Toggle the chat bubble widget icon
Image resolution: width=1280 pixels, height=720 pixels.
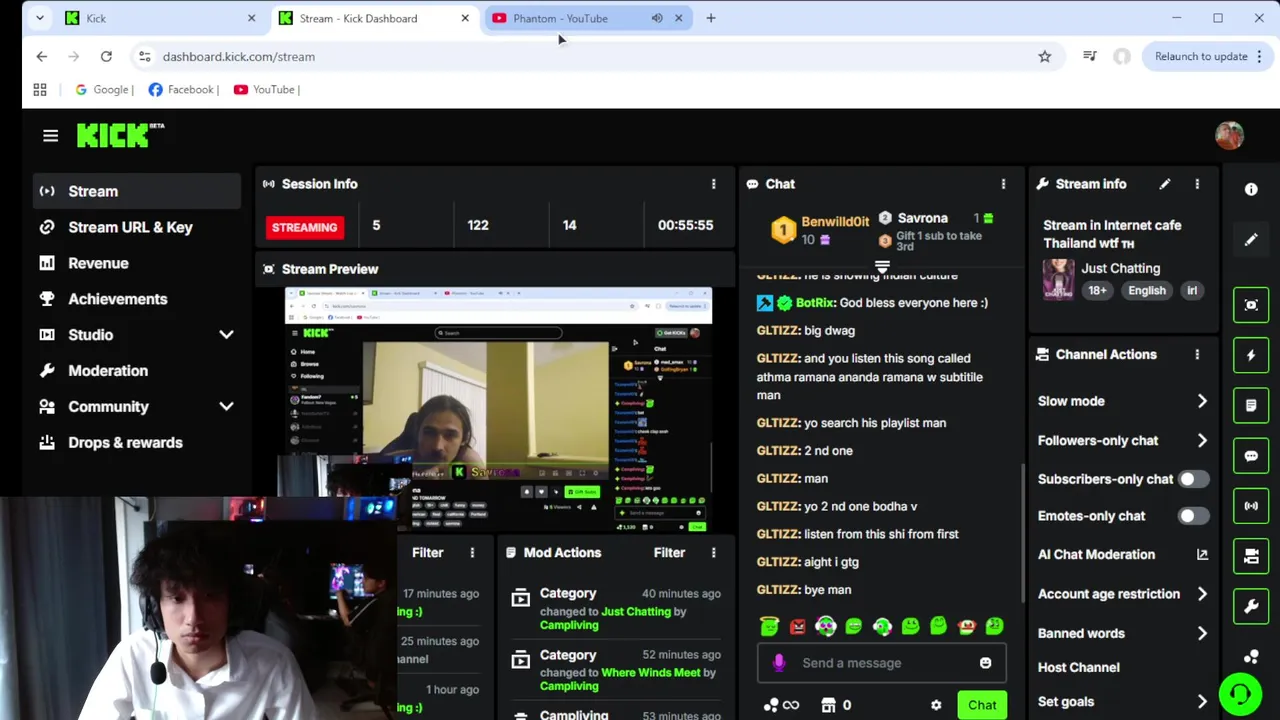[x=1251, y=456]
